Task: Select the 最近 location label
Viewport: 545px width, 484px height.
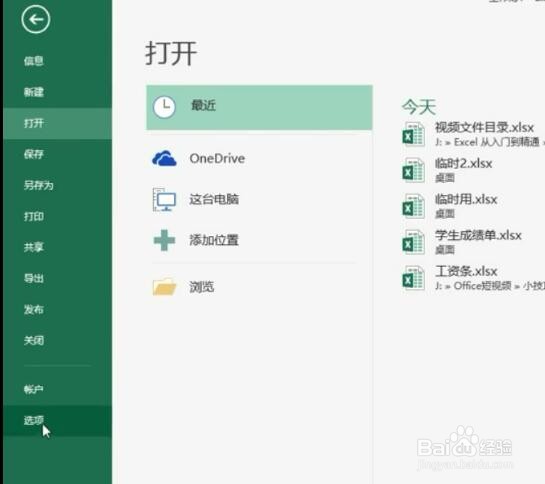Action: 203,105
